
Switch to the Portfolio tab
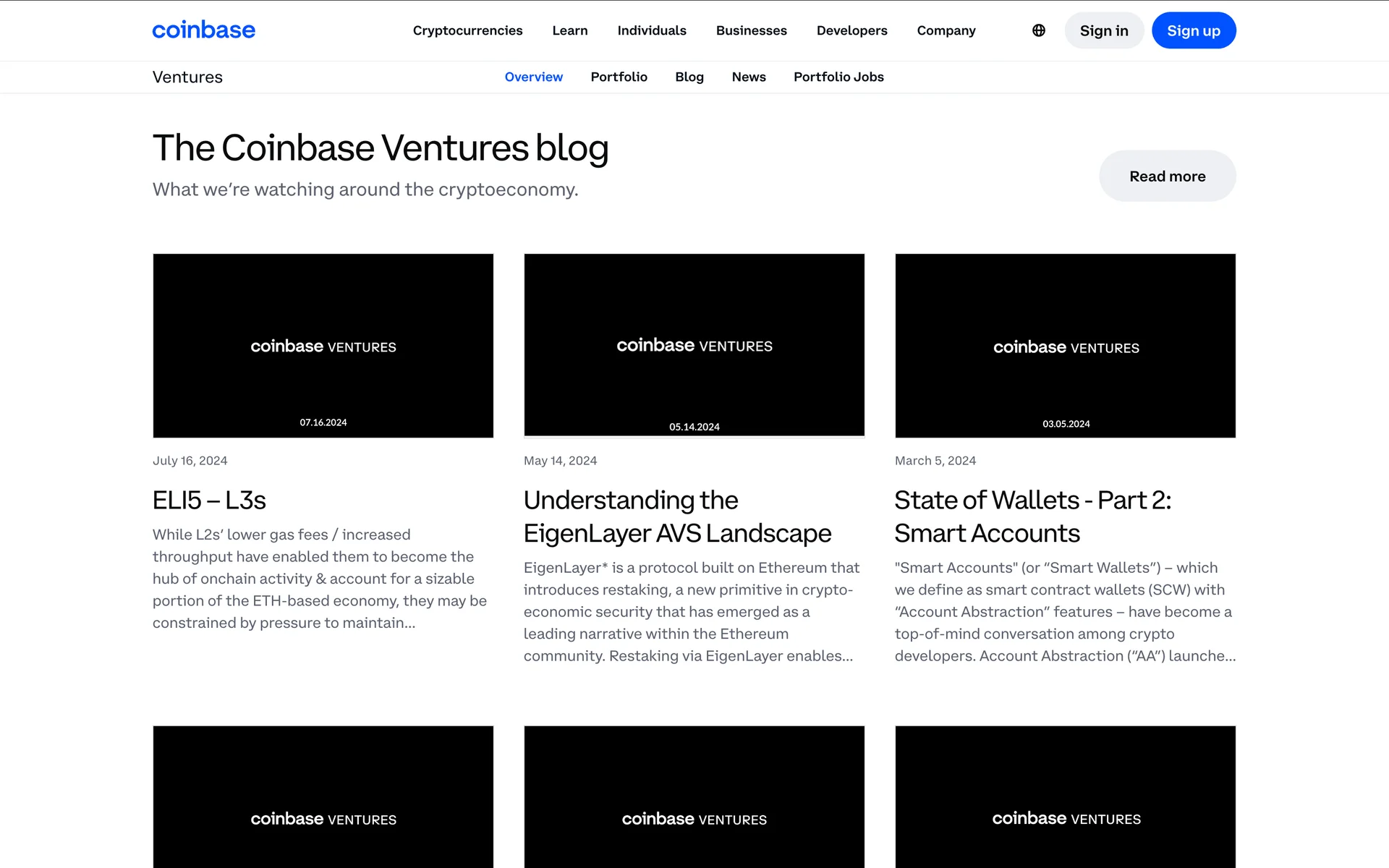[619, 77]
